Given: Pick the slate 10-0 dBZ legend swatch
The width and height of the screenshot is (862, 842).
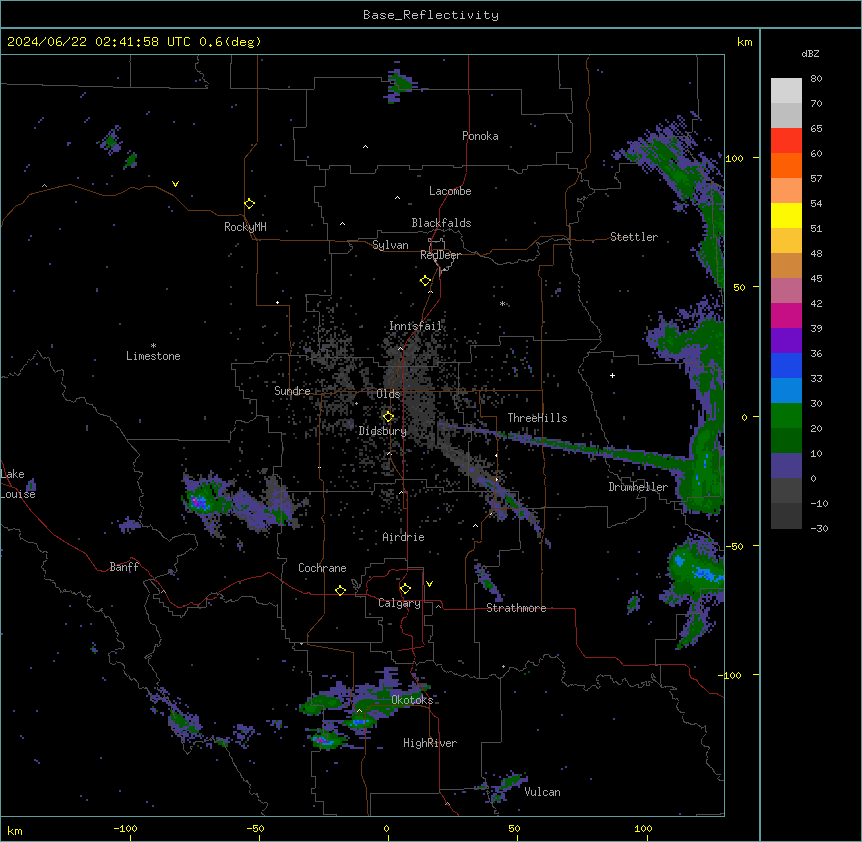Looking at the screenshot, I should [786, 466].
